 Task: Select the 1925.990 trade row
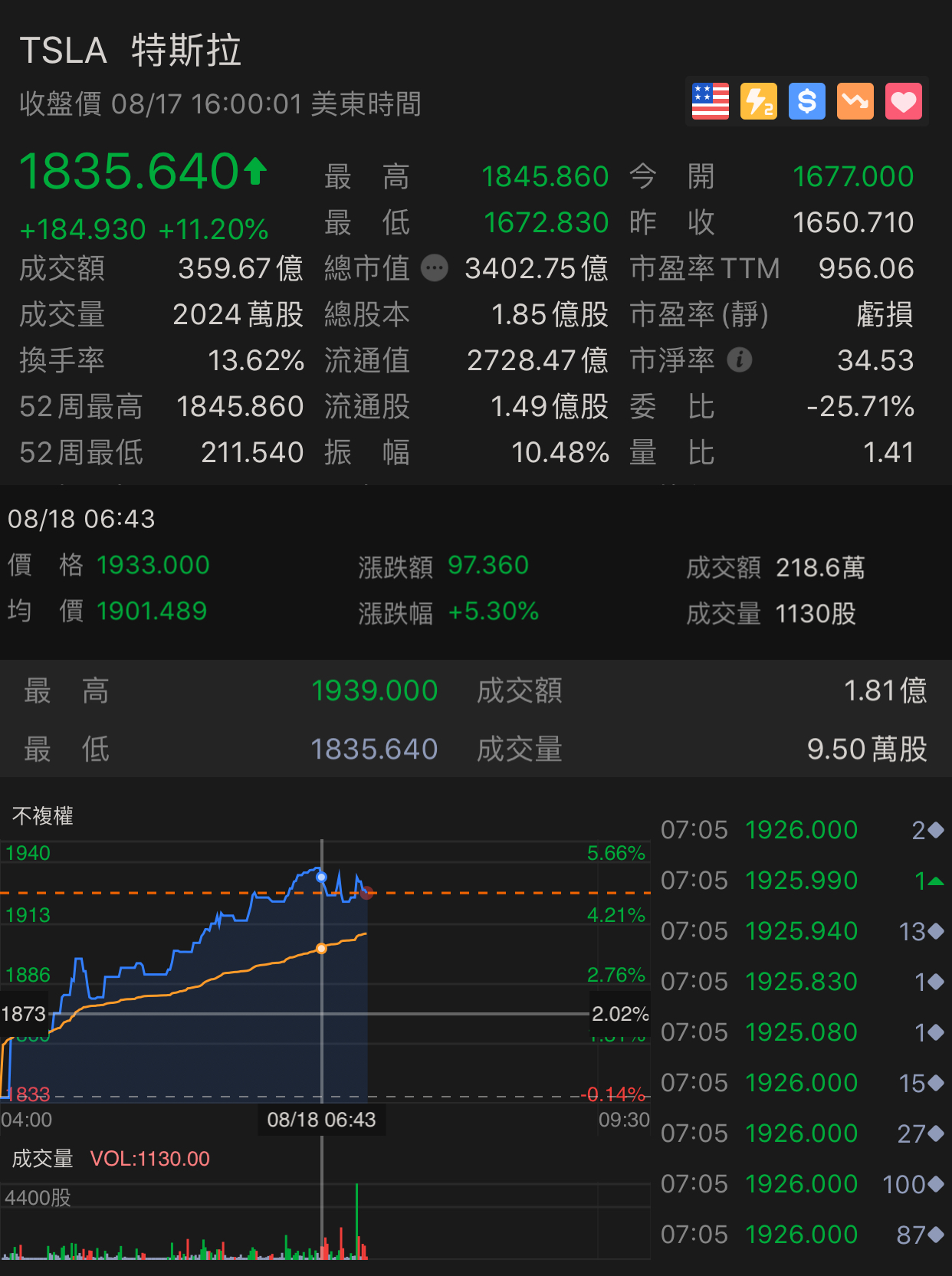(802, 881)
